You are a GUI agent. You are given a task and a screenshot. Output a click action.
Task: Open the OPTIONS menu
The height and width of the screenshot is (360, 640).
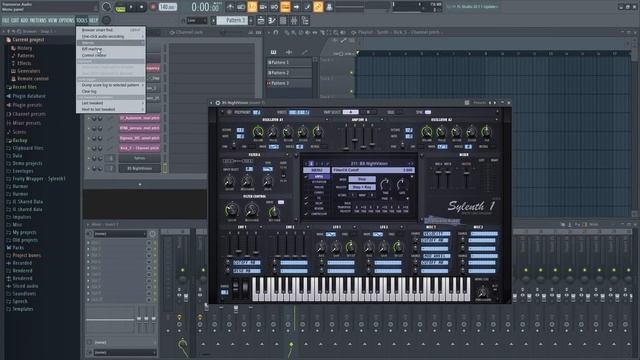[x=67, y=20]
